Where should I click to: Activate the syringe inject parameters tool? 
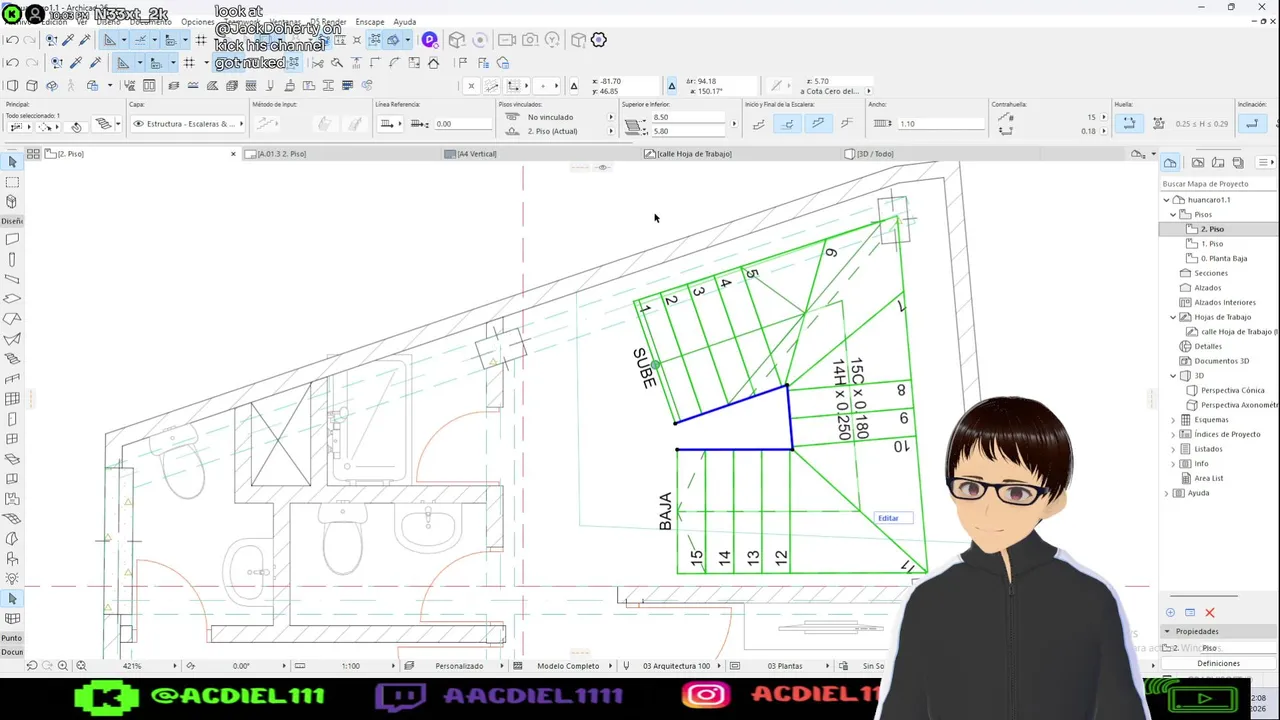click(x=84, y=40)
